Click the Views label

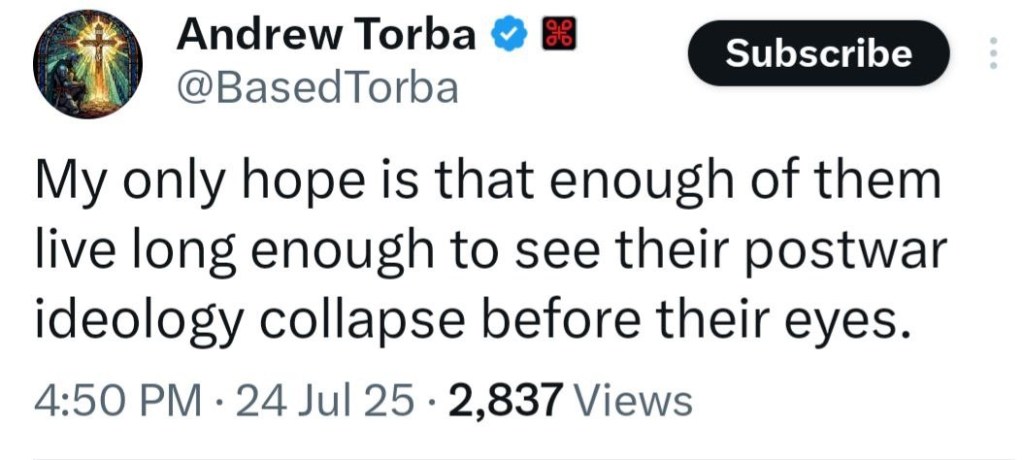point(632,401)
